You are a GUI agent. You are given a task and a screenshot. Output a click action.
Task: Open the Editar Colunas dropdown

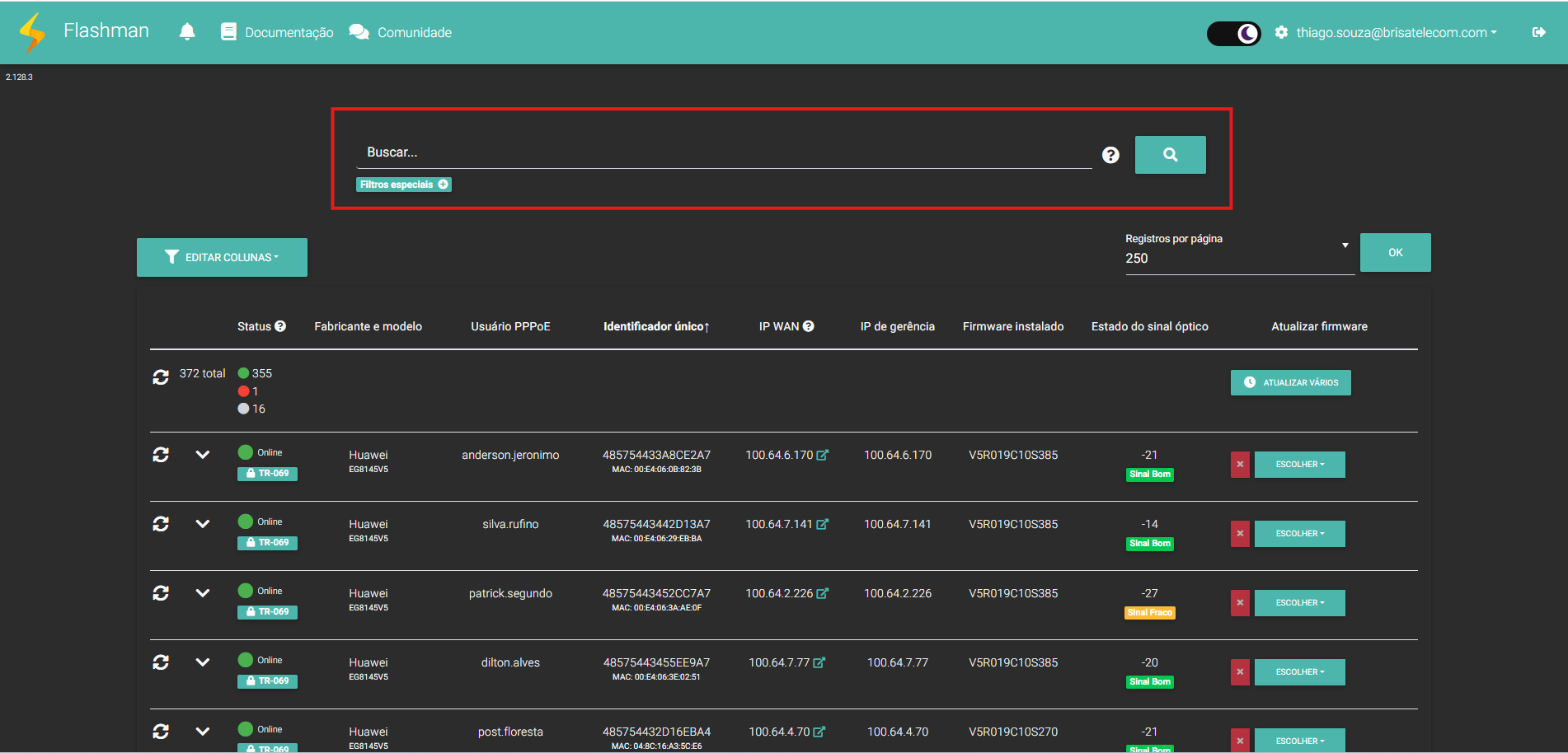click(222, 257)
